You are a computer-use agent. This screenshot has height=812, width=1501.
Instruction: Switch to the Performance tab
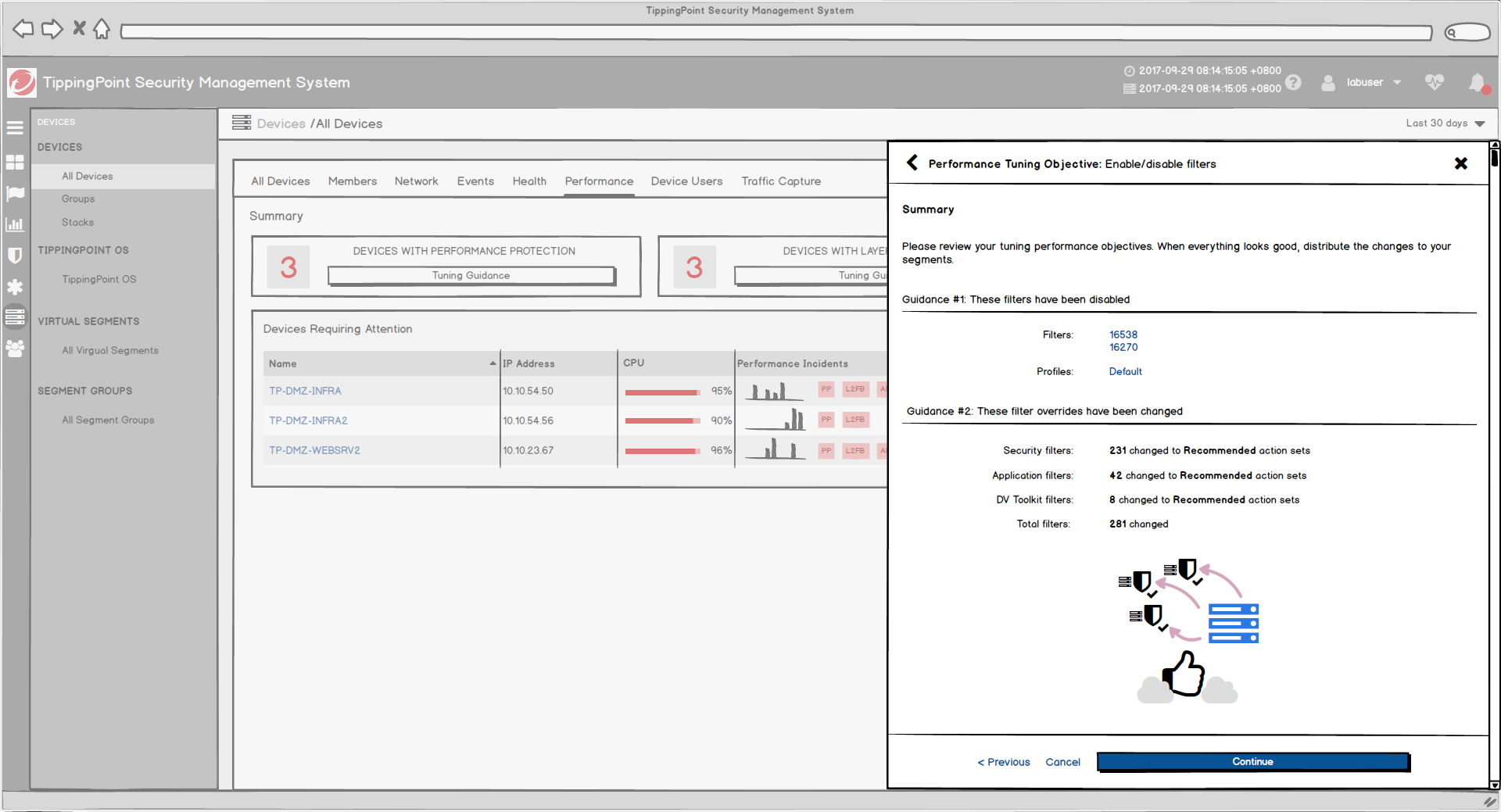click(599, 181)
